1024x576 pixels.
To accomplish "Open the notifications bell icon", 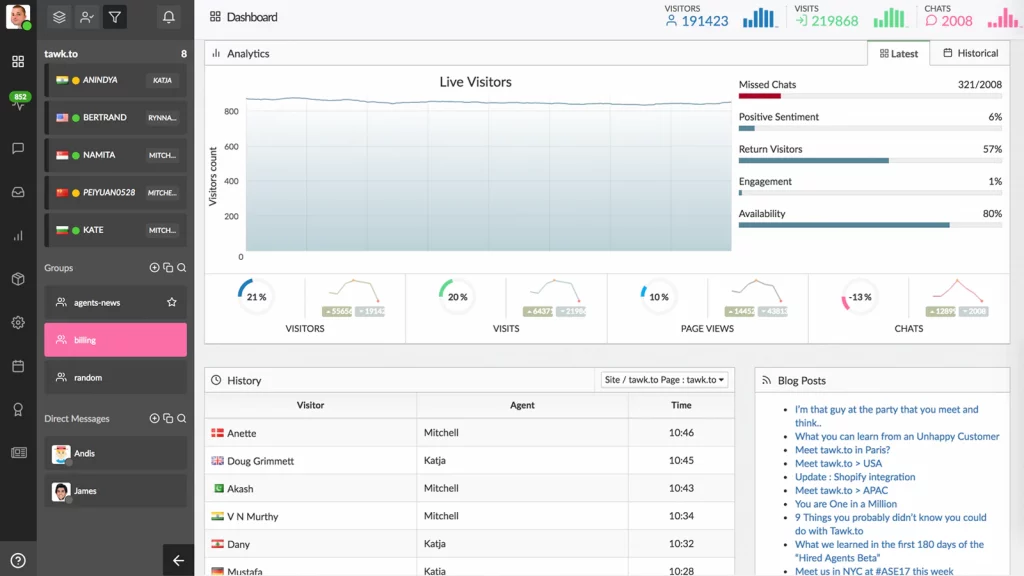I will click(168, 17).
